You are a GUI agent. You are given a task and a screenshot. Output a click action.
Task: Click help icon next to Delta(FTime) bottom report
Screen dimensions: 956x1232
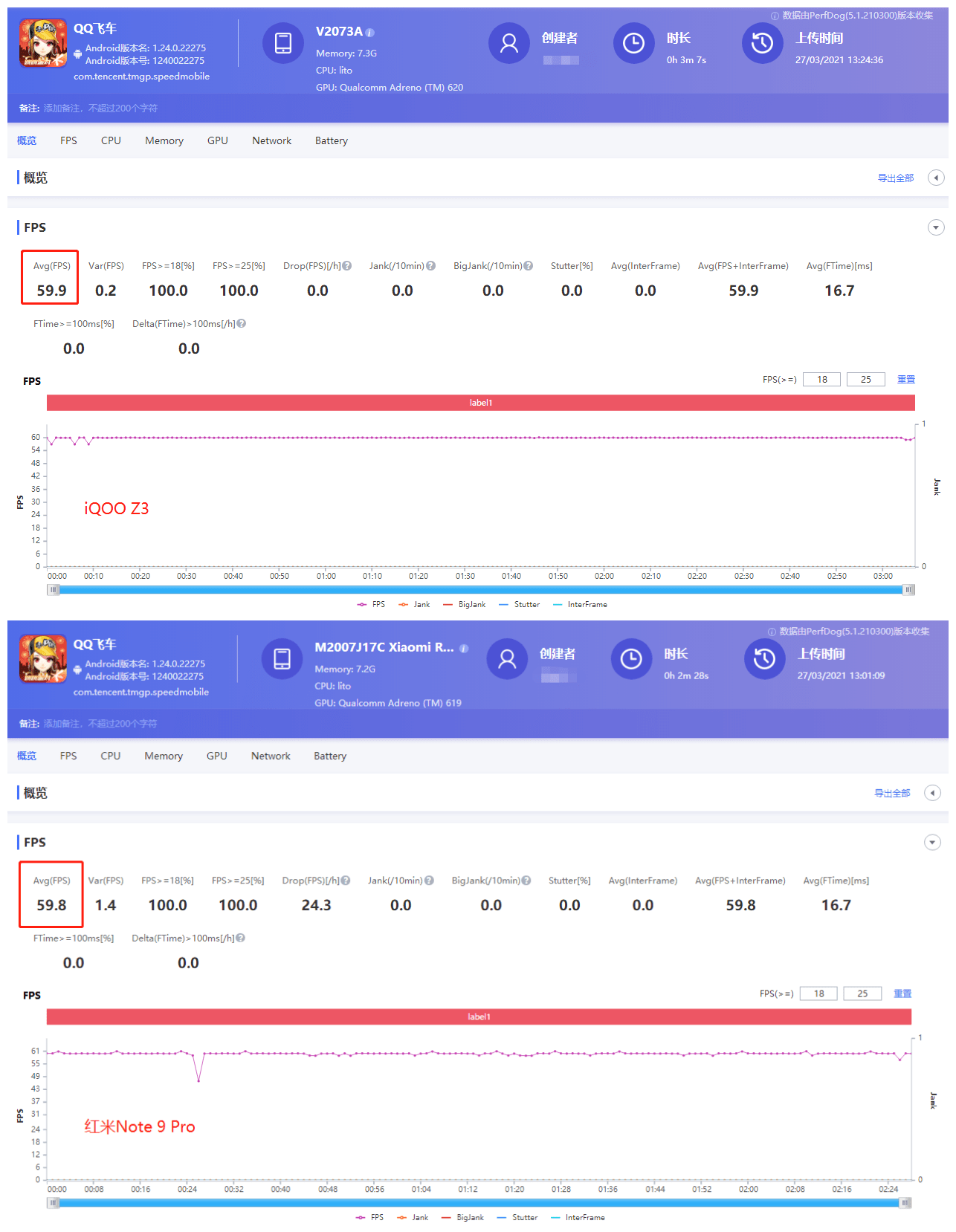(x=240, y=938)
